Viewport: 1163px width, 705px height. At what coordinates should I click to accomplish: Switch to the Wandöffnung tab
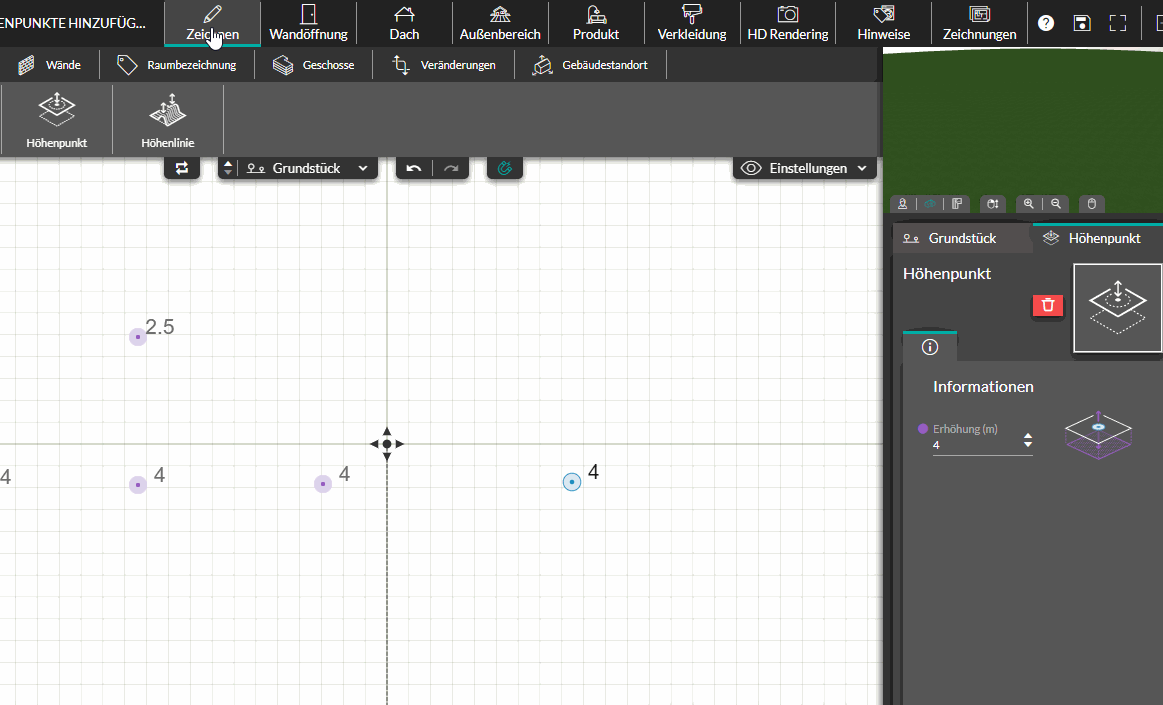(309, 23)
